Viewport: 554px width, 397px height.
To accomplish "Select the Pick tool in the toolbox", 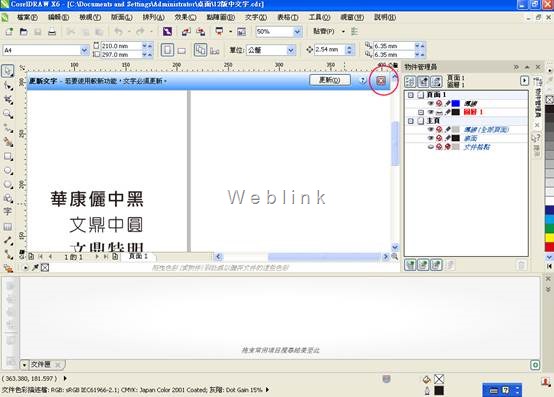I will pyautogui.click(x=7, y=71).
